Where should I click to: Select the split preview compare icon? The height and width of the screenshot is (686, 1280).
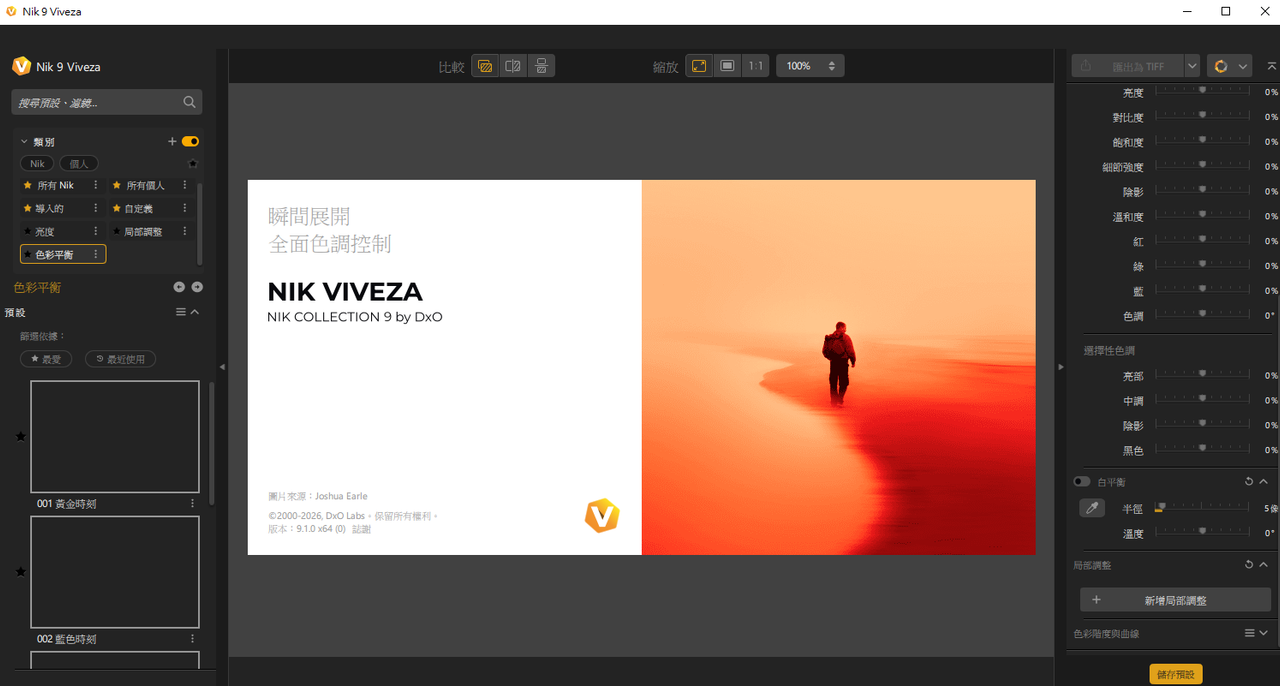coord(513,66)
